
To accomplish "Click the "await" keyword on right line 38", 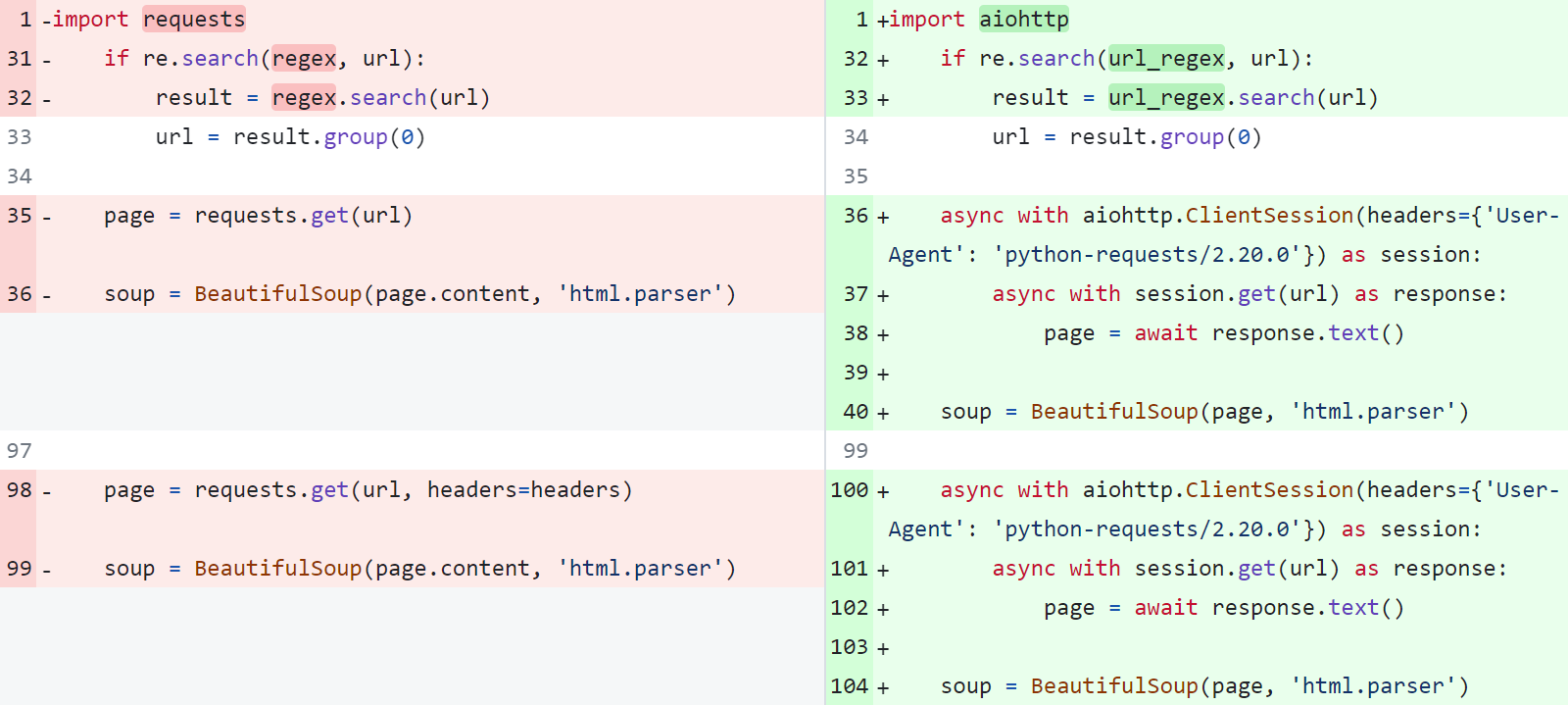I will pos(1165,333).
